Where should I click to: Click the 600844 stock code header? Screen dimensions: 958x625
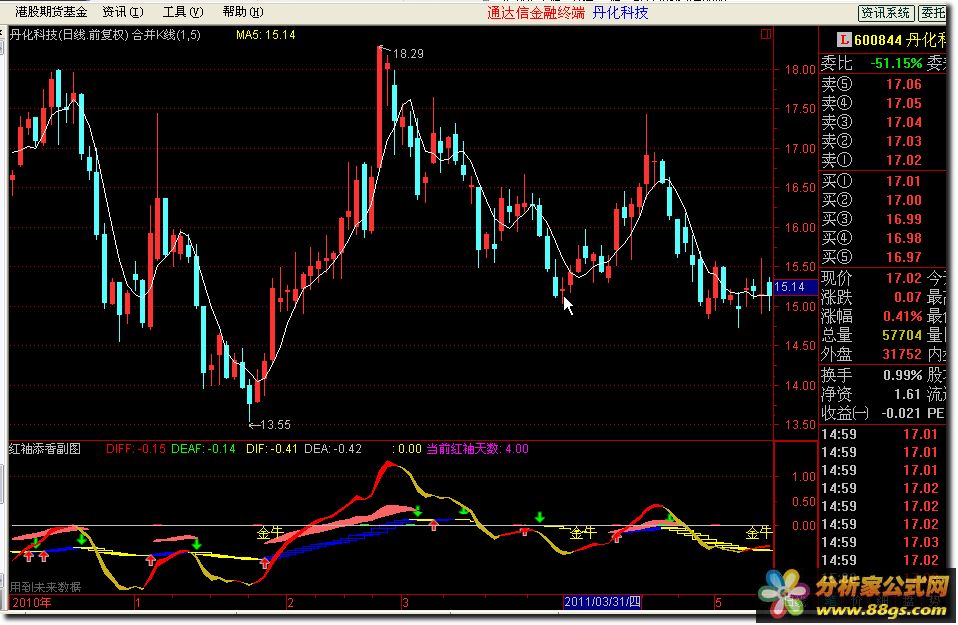click(x=877, y=40)
